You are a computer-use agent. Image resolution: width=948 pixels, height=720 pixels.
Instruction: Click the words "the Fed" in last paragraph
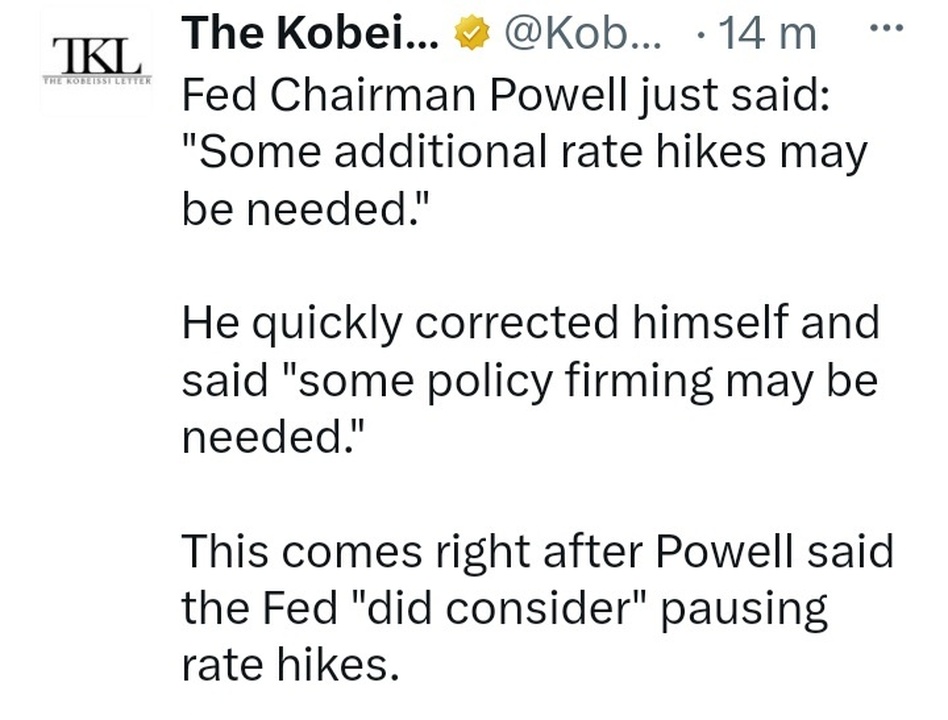[x=259, y=608]
